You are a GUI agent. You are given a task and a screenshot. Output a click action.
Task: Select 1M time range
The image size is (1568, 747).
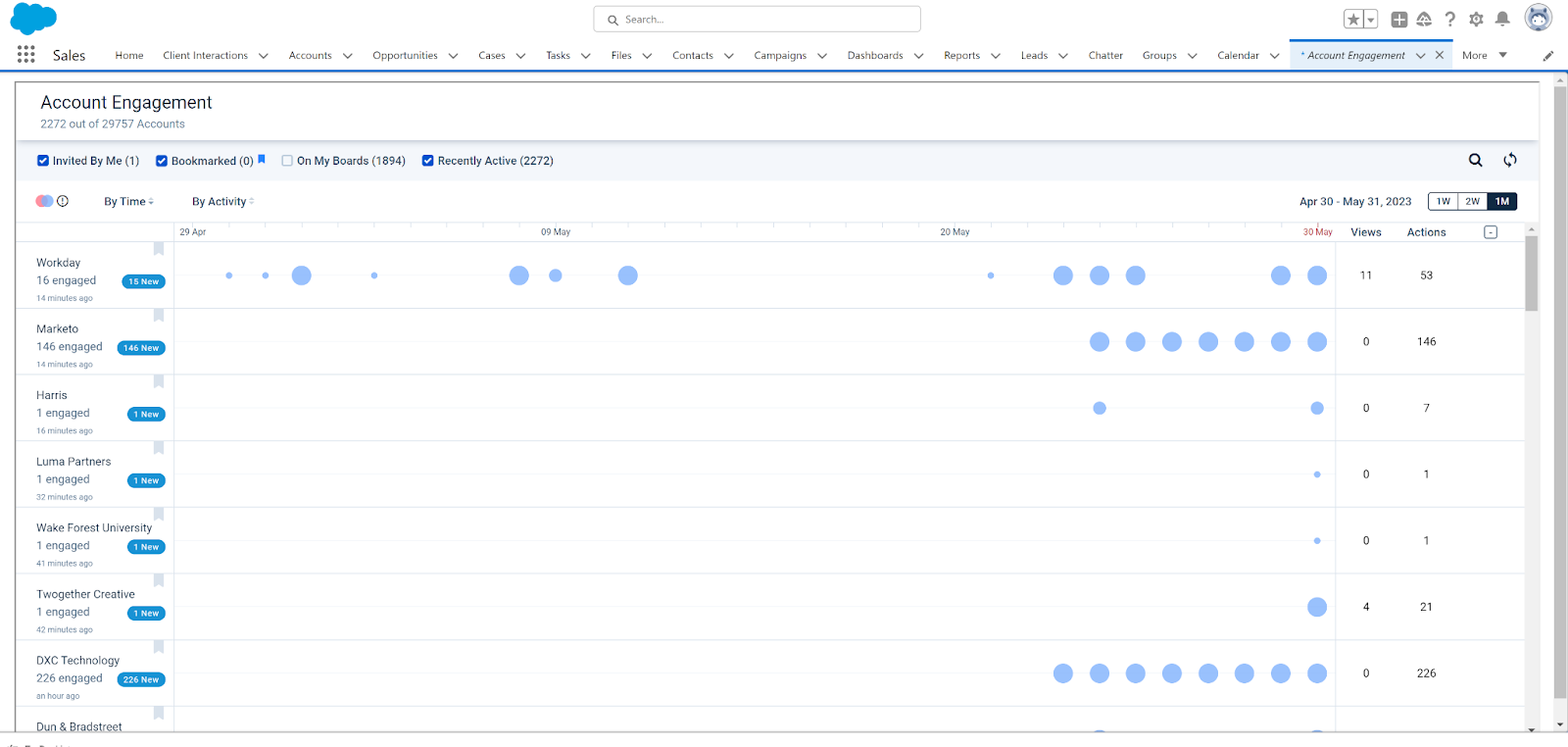1502,201
